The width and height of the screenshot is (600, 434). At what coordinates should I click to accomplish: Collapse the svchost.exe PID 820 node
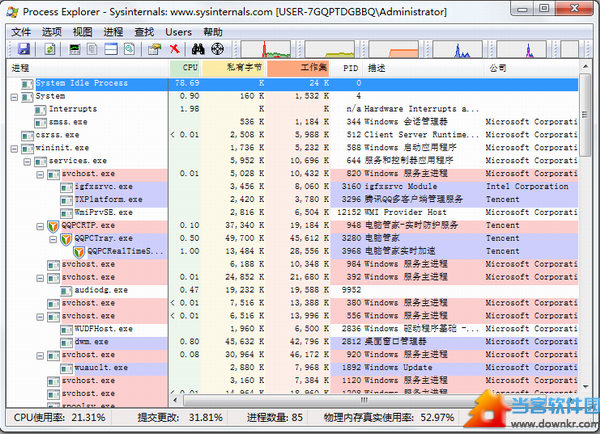coord(40,175)
